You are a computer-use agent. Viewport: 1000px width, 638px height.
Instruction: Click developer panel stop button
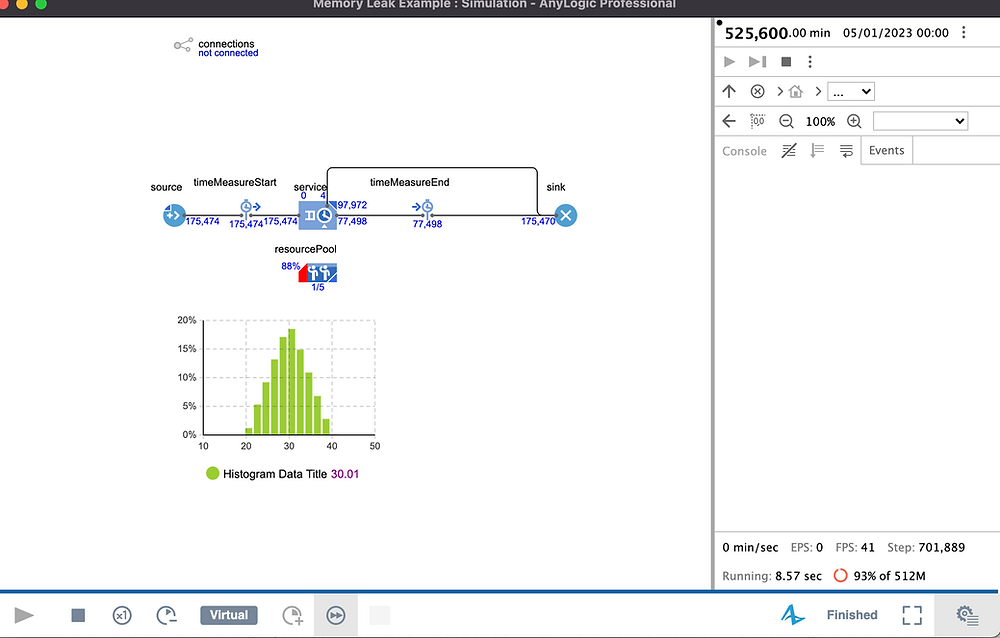coord(786,61)
